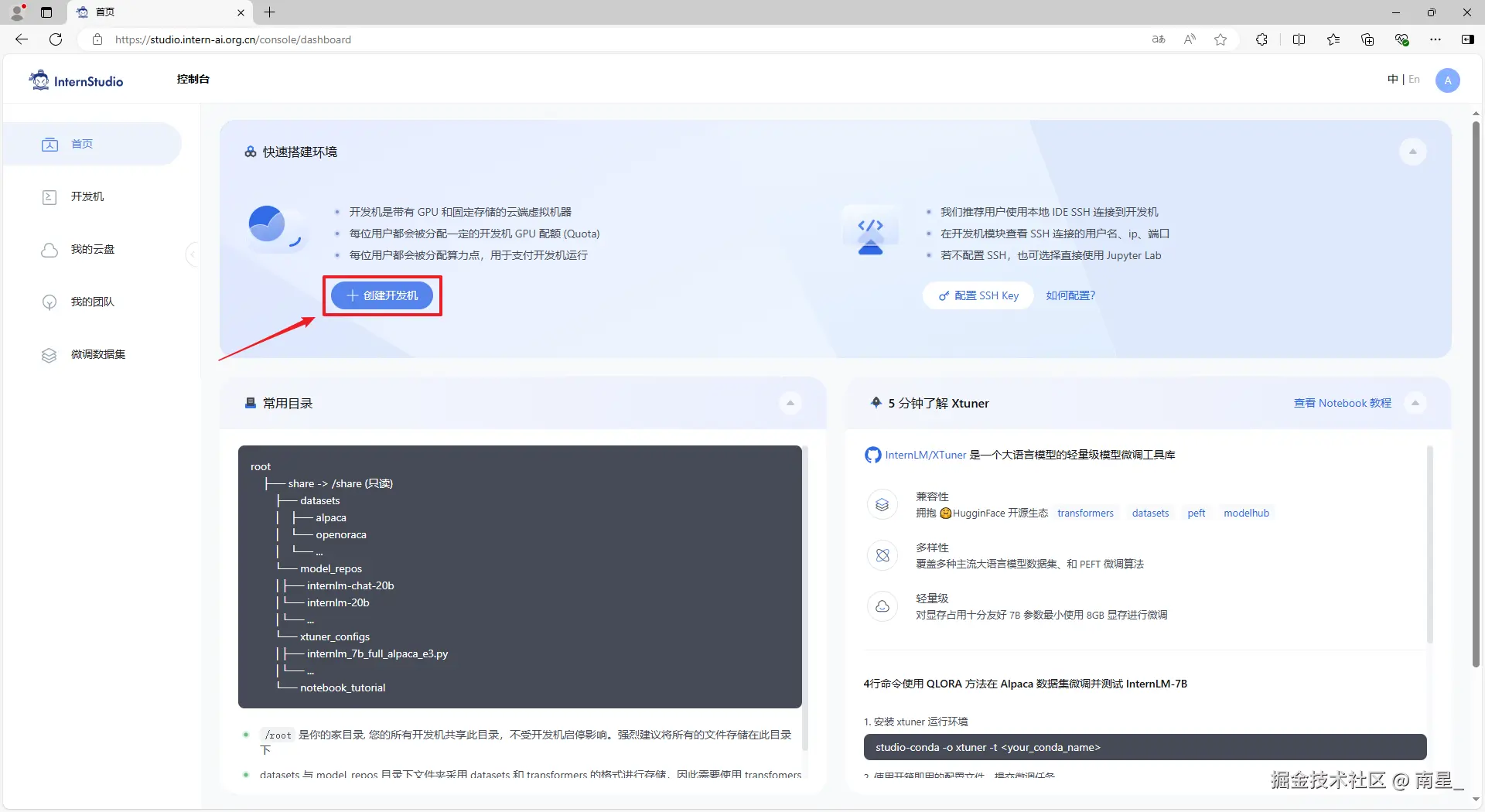The image size is (1485, 812).
Task: Click the diversity feature icon
Action: 882,555
